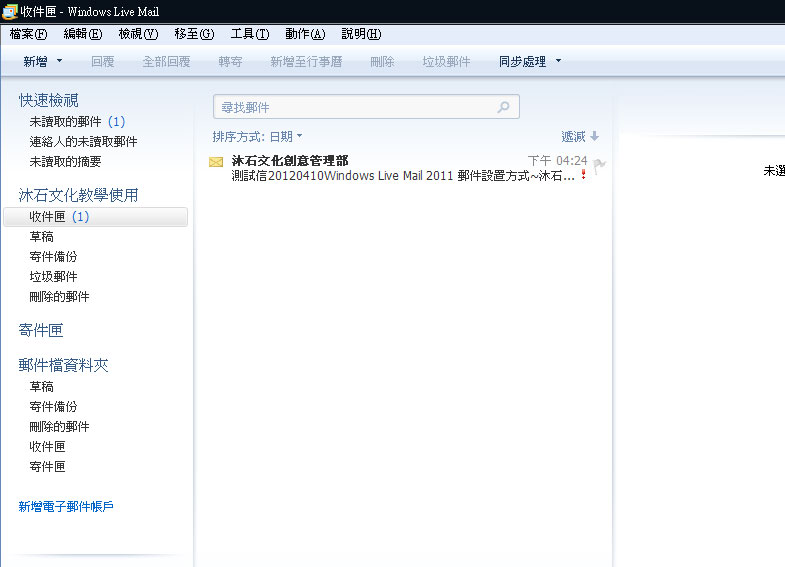The width and height of the screenshot is (785, 567).
Task: Select 寄件備份 under 沐石文化教學使用 account
Action: tap(53, 257)
